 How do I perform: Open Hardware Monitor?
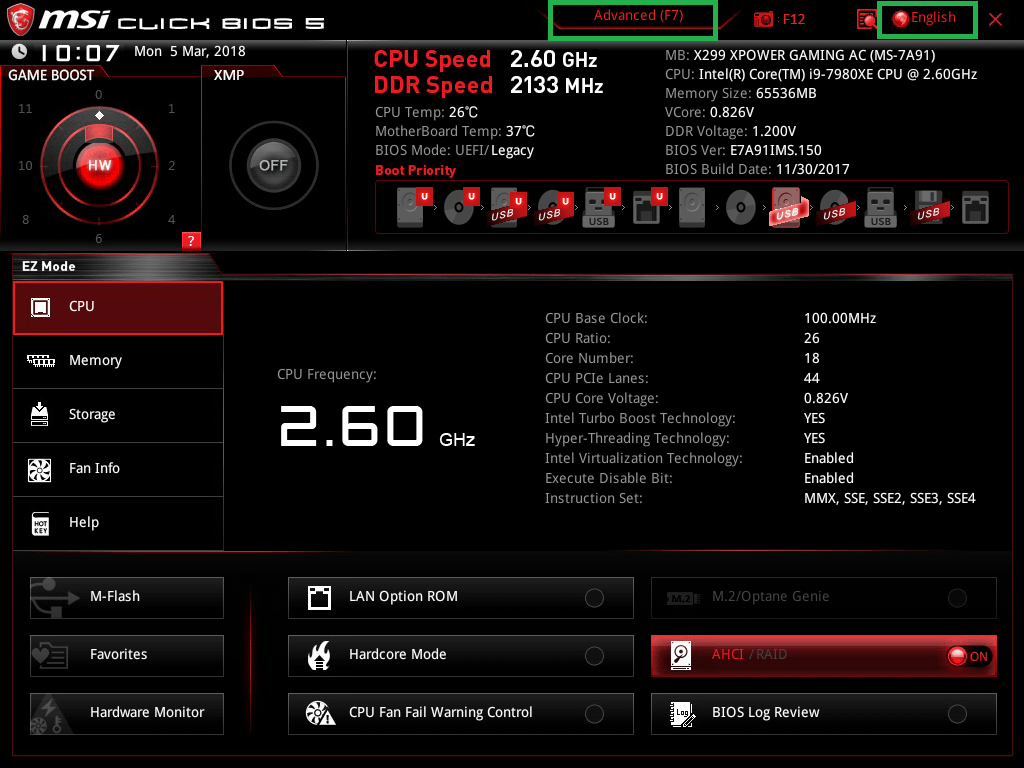[x=127, y=713]
